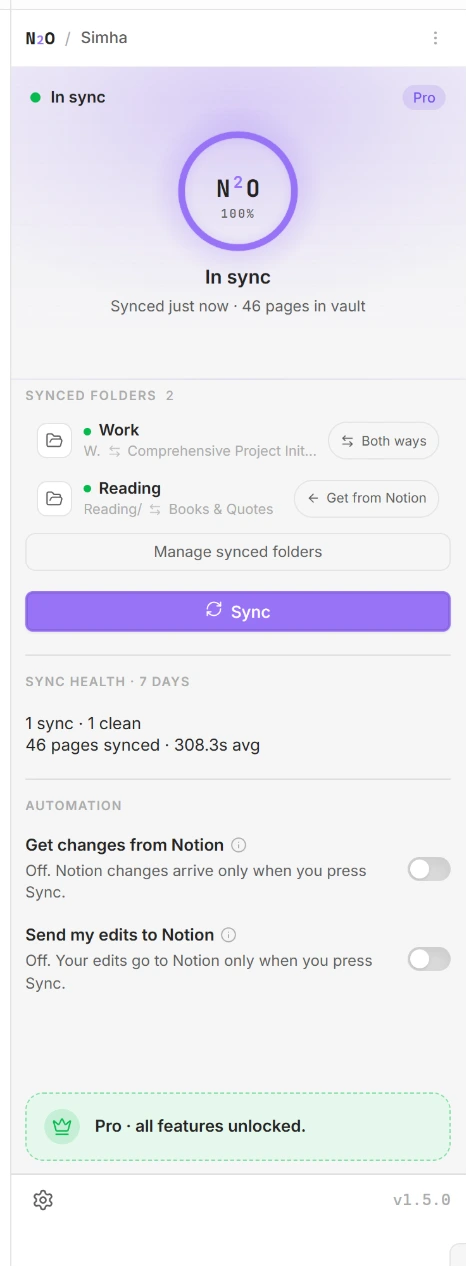Click version number v1.5.0
The width and height of the screenshot is (476, 1276).
422,1200
